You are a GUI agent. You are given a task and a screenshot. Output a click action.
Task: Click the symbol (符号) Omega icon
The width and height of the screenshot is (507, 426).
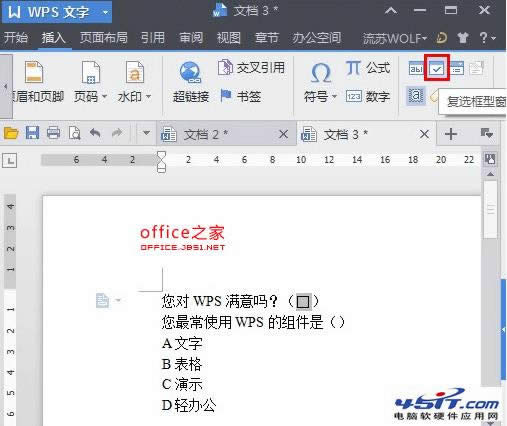tap(321, 73)
